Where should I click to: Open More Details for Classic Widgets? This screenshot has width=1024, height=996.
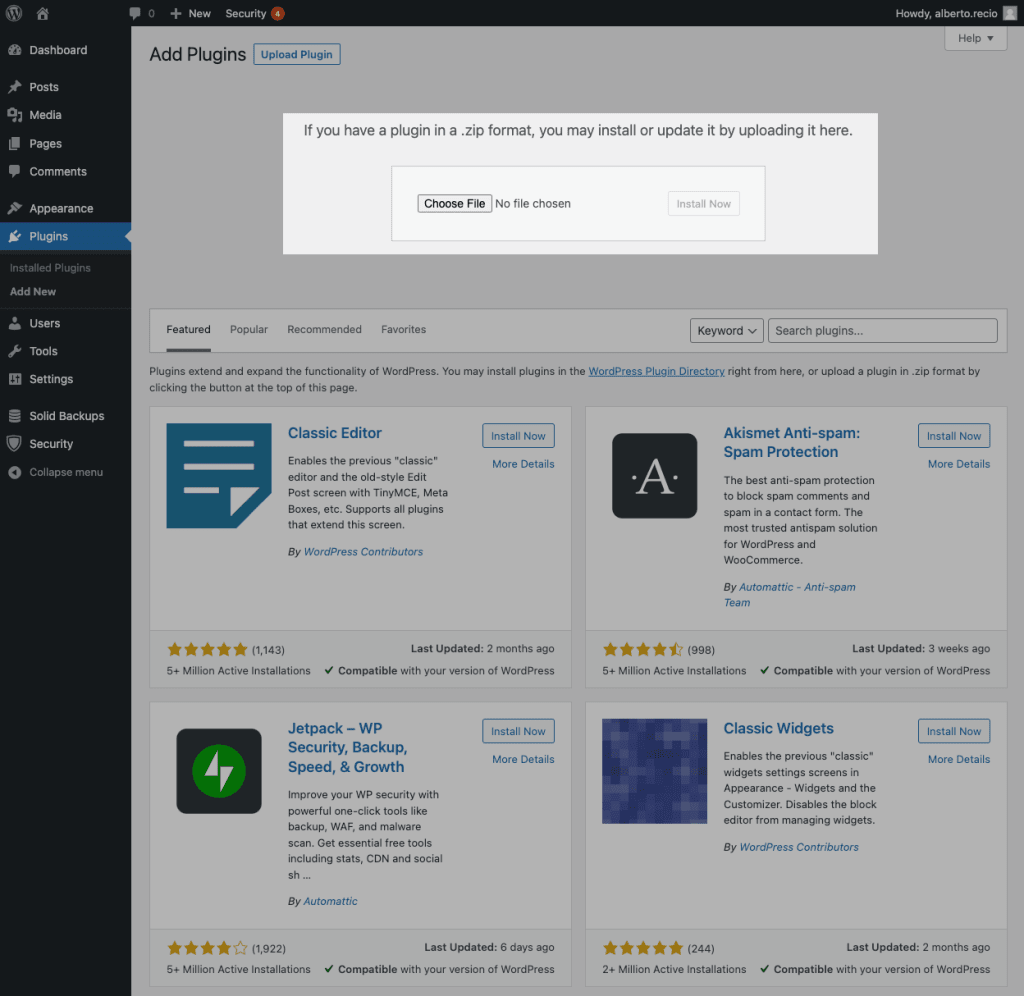coord(959,759)
